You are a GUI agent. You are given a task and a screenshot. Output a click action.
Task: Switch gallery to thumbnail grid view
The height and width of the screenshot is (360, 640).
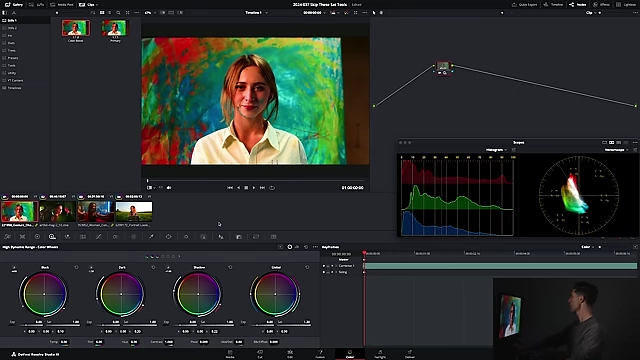pyautogui.click(x=102, y=13)
